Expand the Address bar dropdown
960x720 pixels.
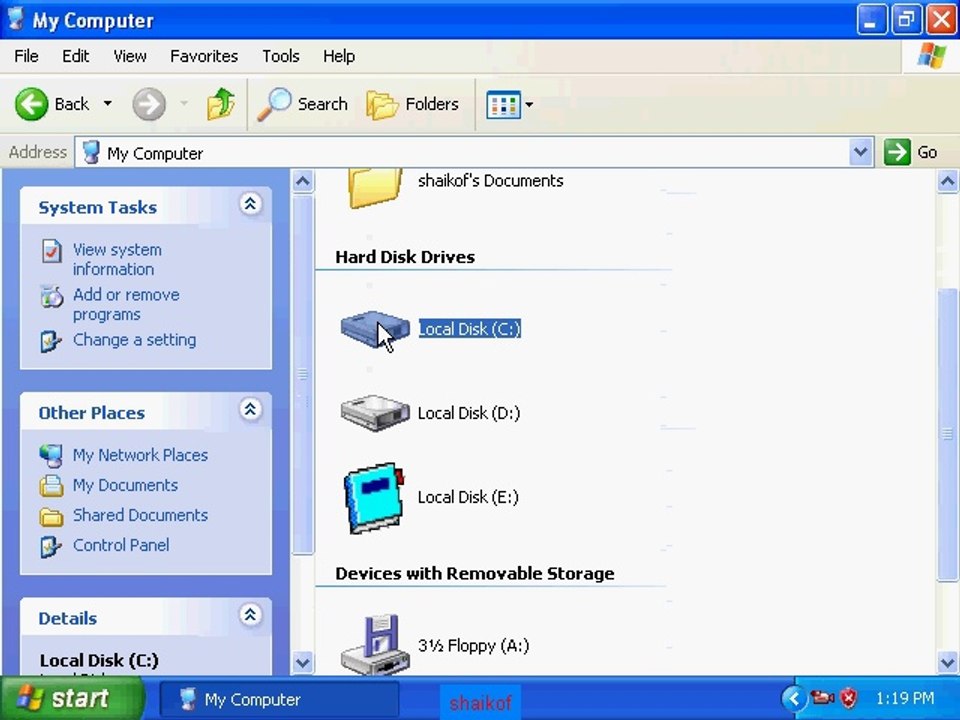coord(860,152)
